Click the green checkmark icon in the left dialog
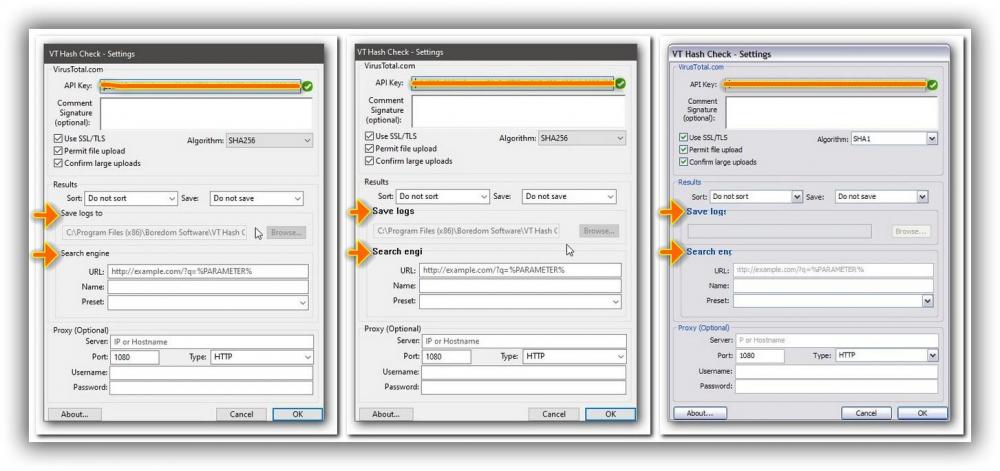Viewport: 1000px width, 471px height. click(307, 87)
